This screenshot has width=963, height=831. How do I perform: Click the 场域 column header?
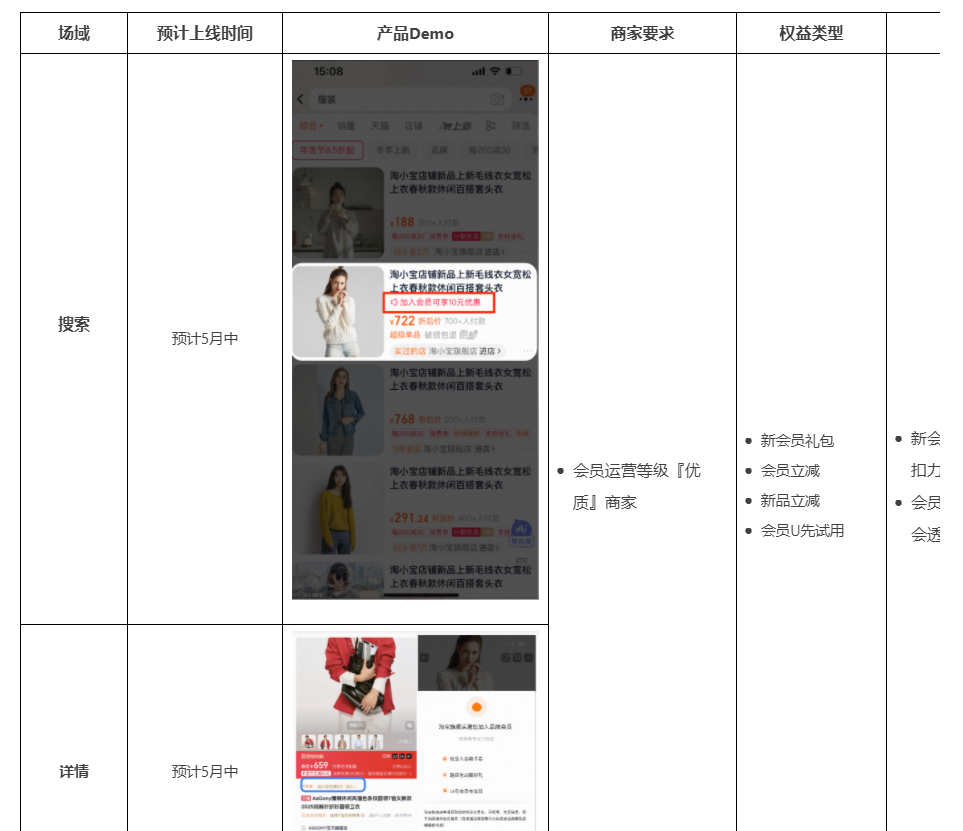coord(74,33)
